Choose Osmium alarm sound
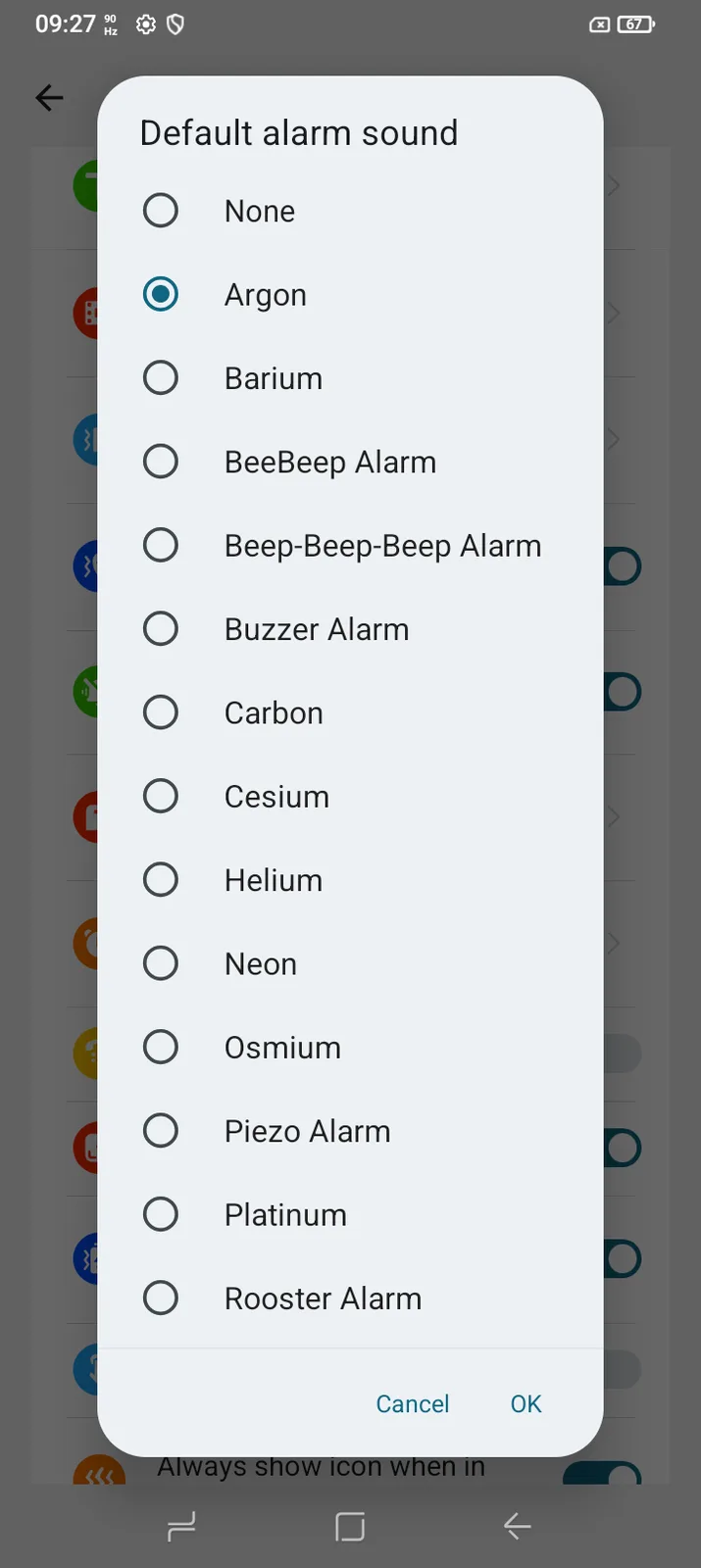This screenshot has width=701, height=1568. 161,1047
